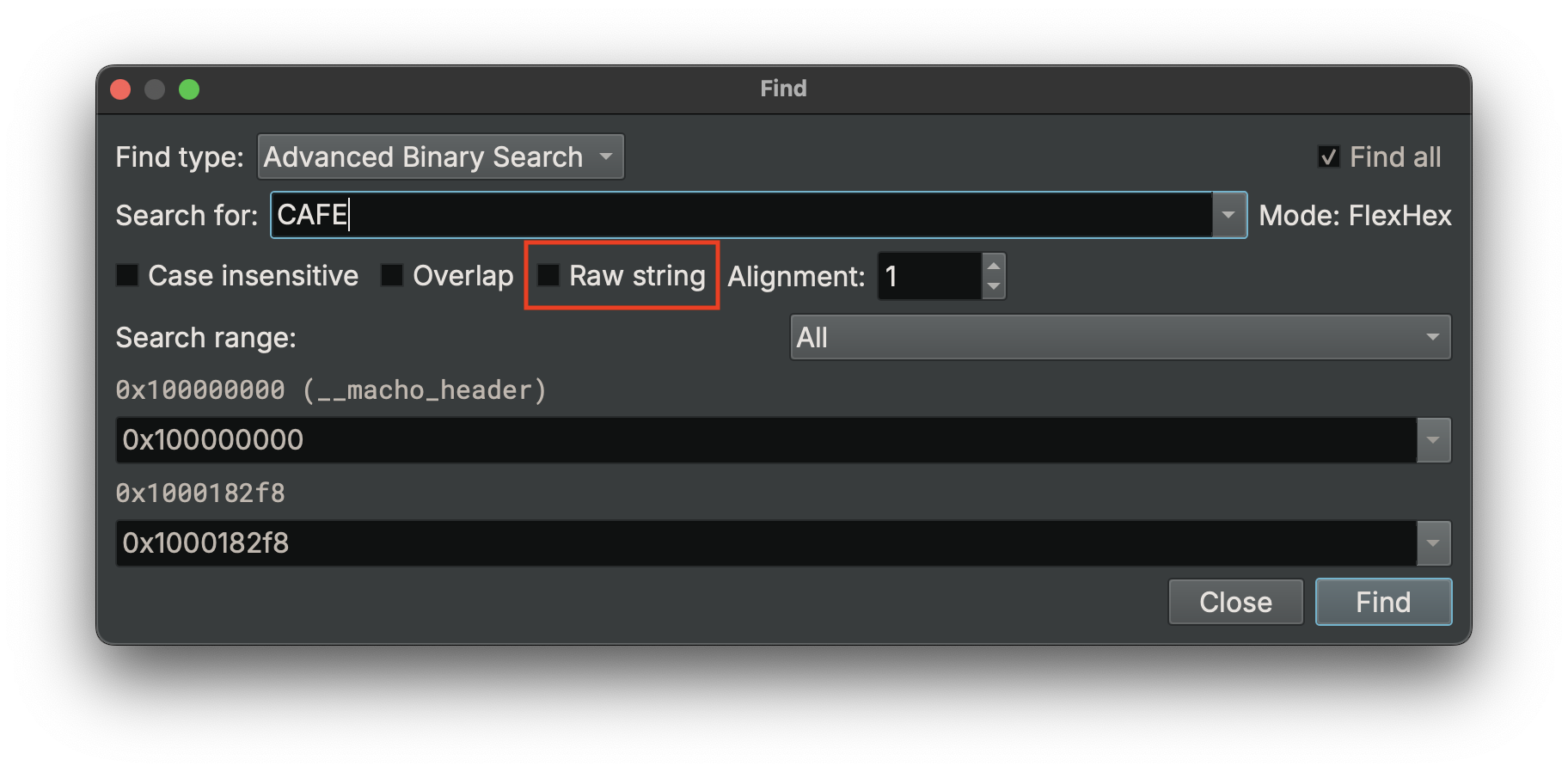1568x772 pixels.
Task: Toggle the Case insensitive checkbox
Action: [127, 275]
